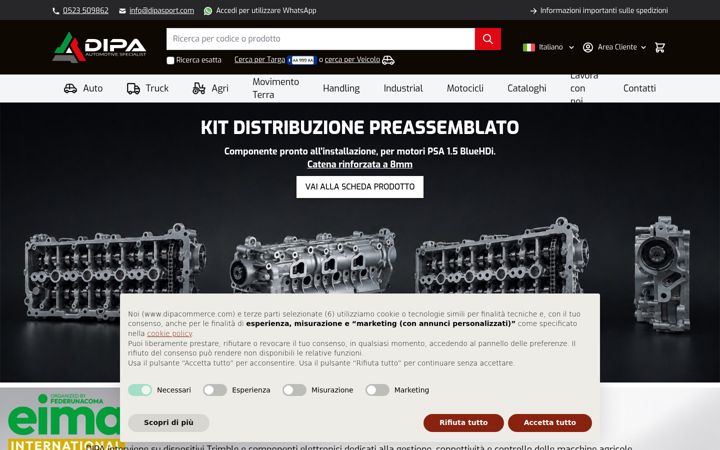The image size is (720, 450).
Task: Click the car icon next to cerca per Veicolo
Action: tap(388, 60)
